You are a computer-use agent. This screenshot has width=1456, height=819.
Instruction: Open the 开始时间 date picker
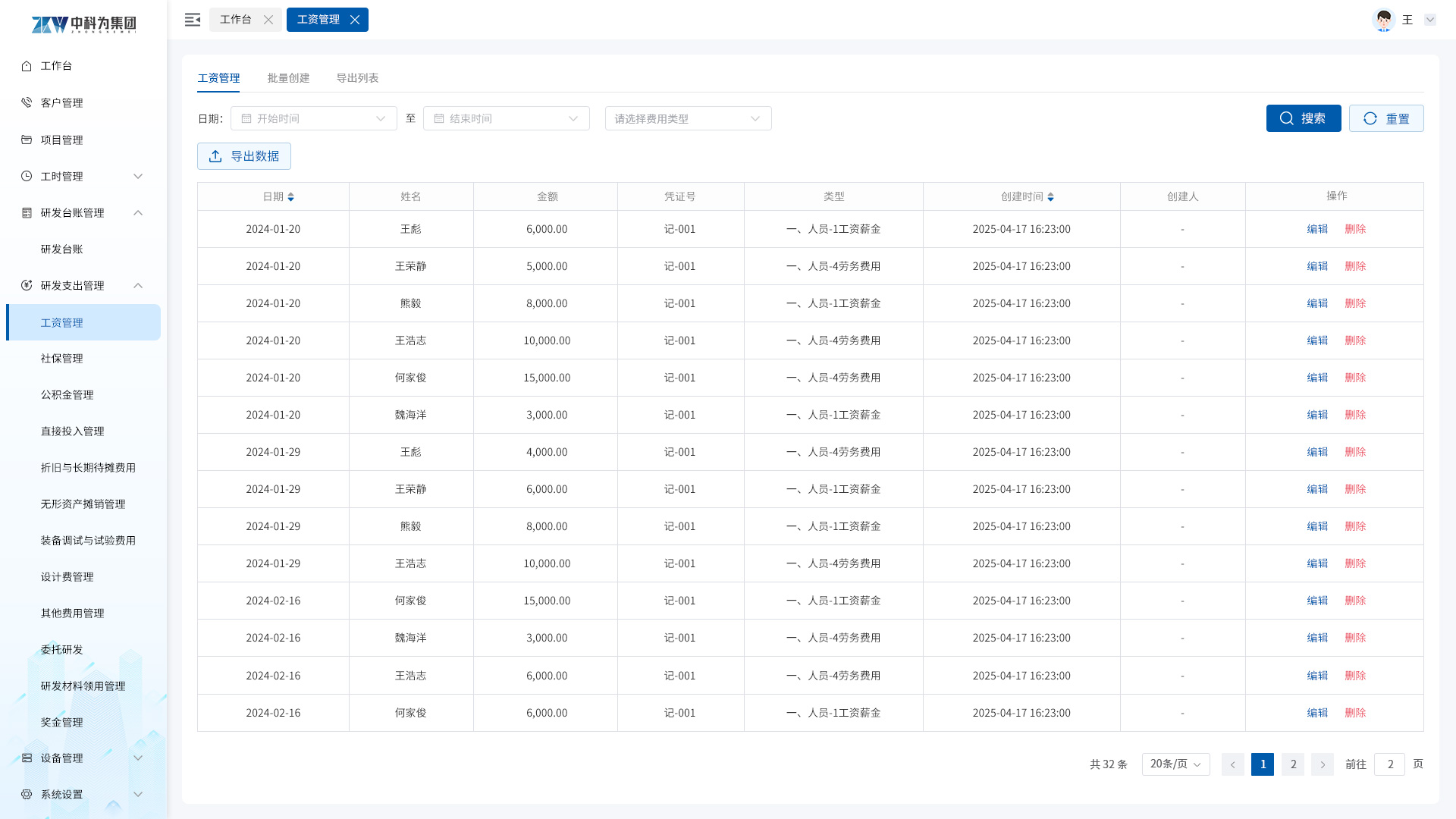point(313,118)
